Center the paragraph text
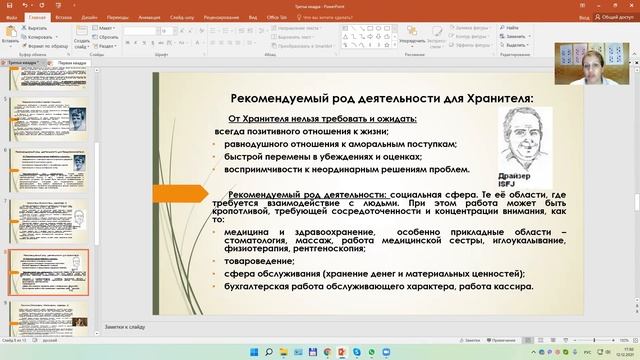 coord(221,43)
